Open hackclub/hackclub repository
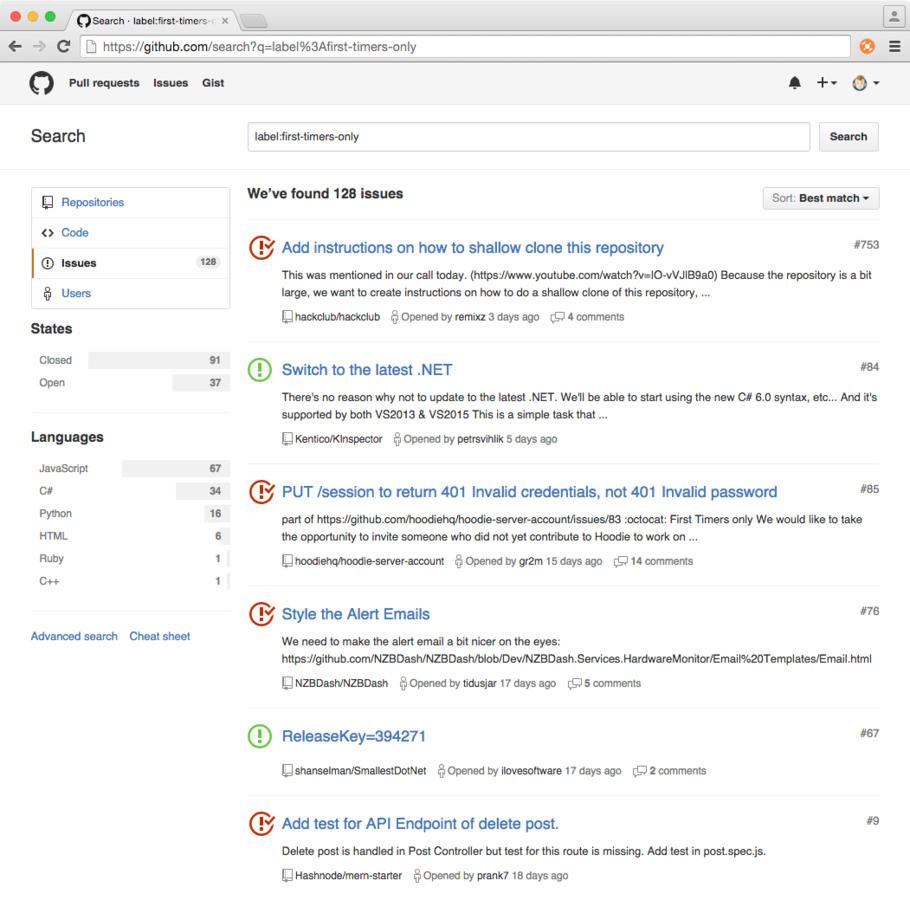The height and width of the screenshot is (900, 910). 337,317
